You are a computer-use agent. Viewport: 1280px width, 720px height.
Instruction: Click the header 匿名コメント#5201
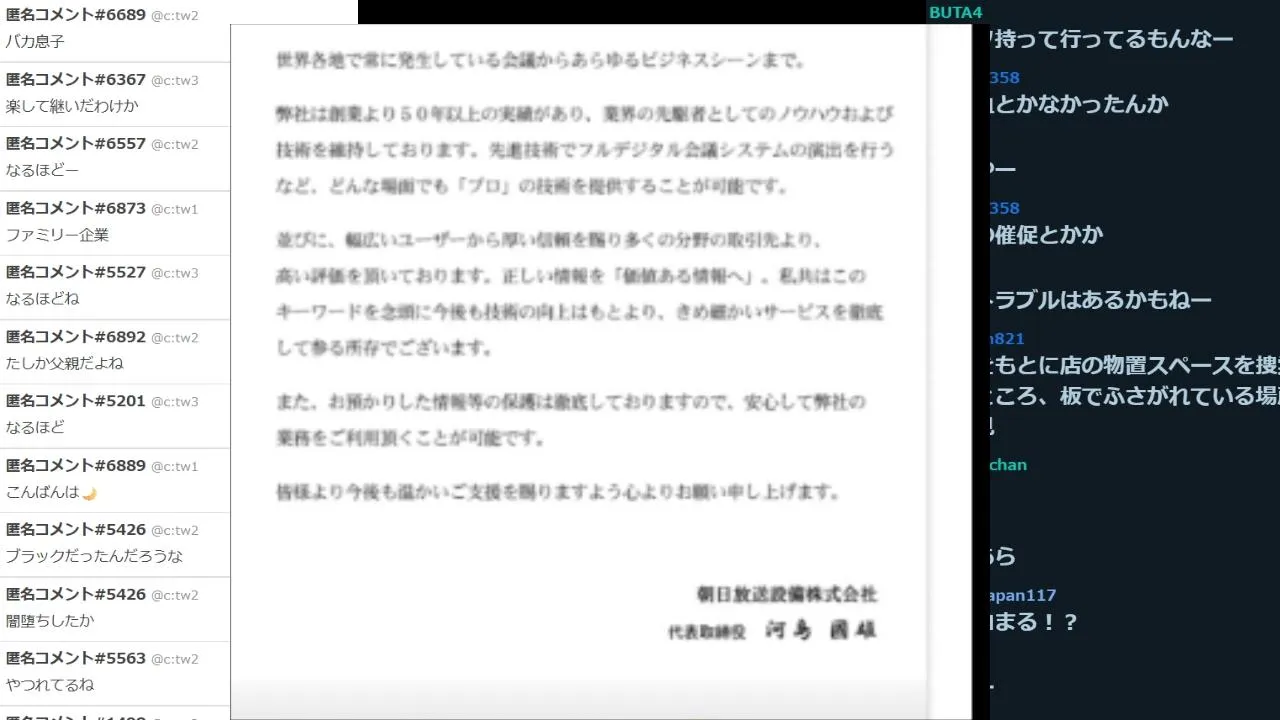click(x=76, y=401)
